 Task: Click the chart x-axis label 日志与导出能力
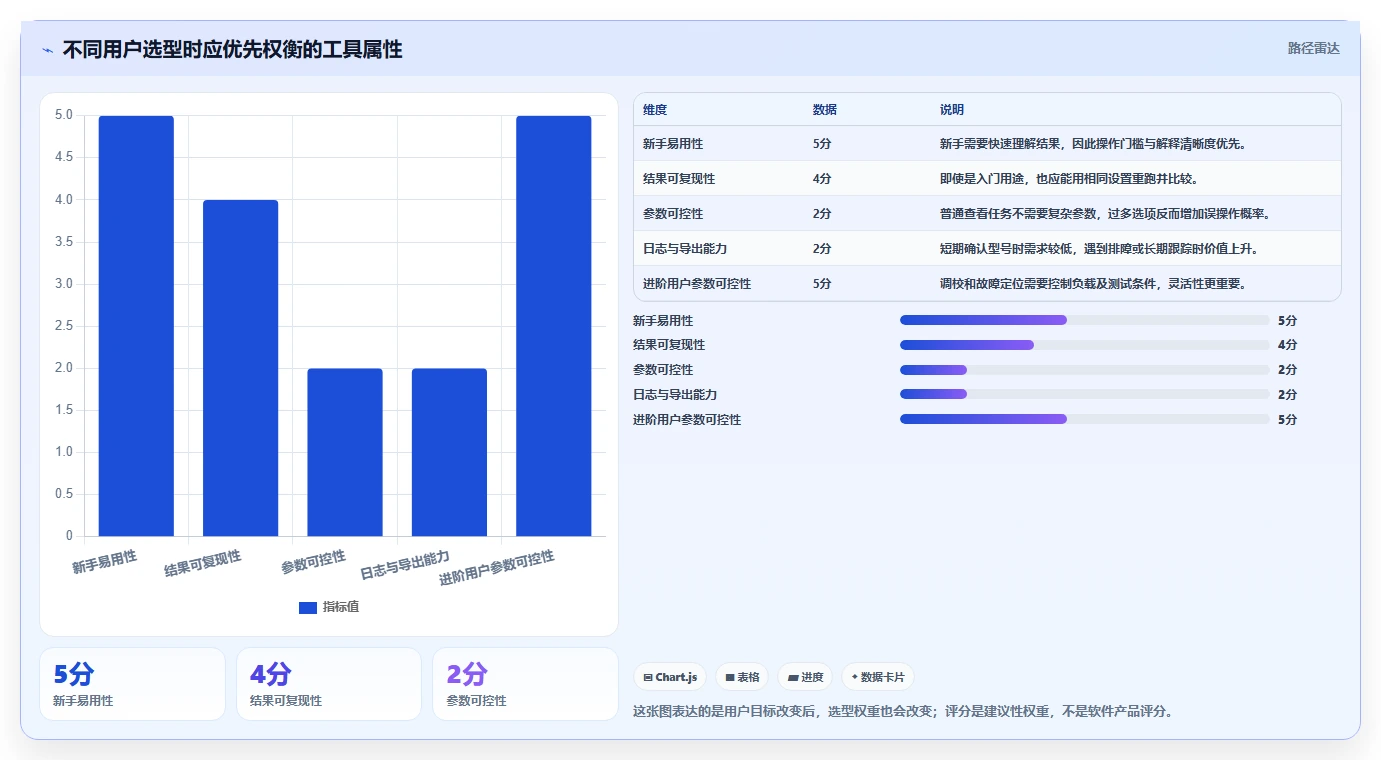pos(405,566)
